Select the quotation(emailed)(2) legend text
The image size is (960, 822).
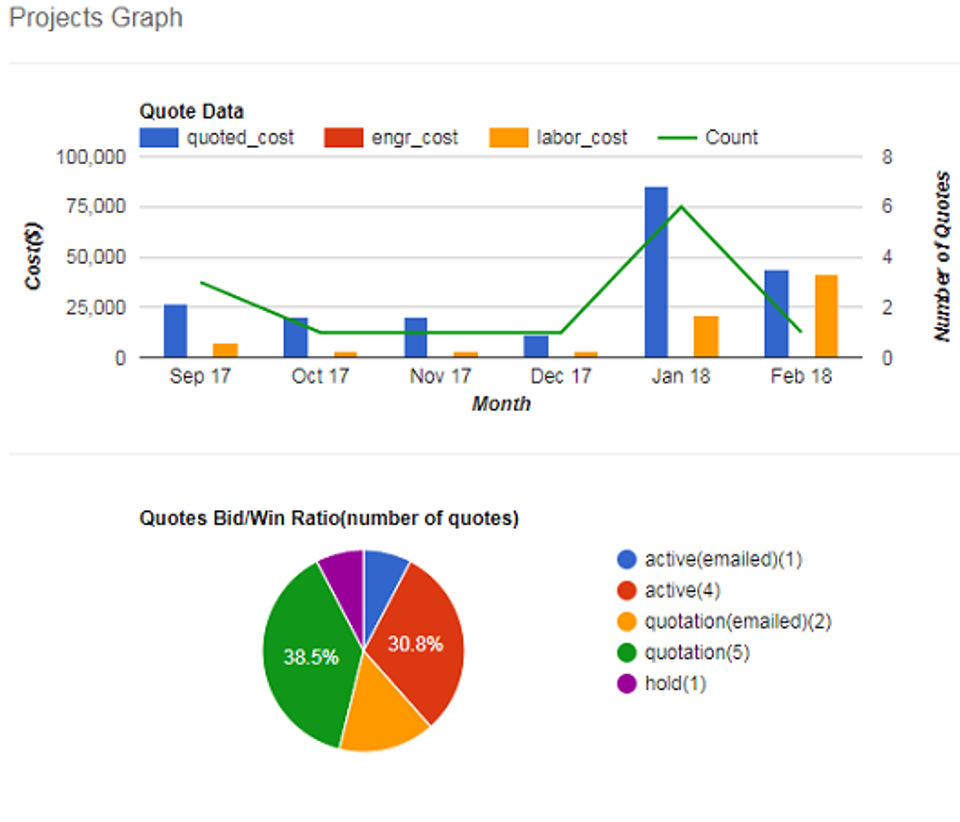738,622
